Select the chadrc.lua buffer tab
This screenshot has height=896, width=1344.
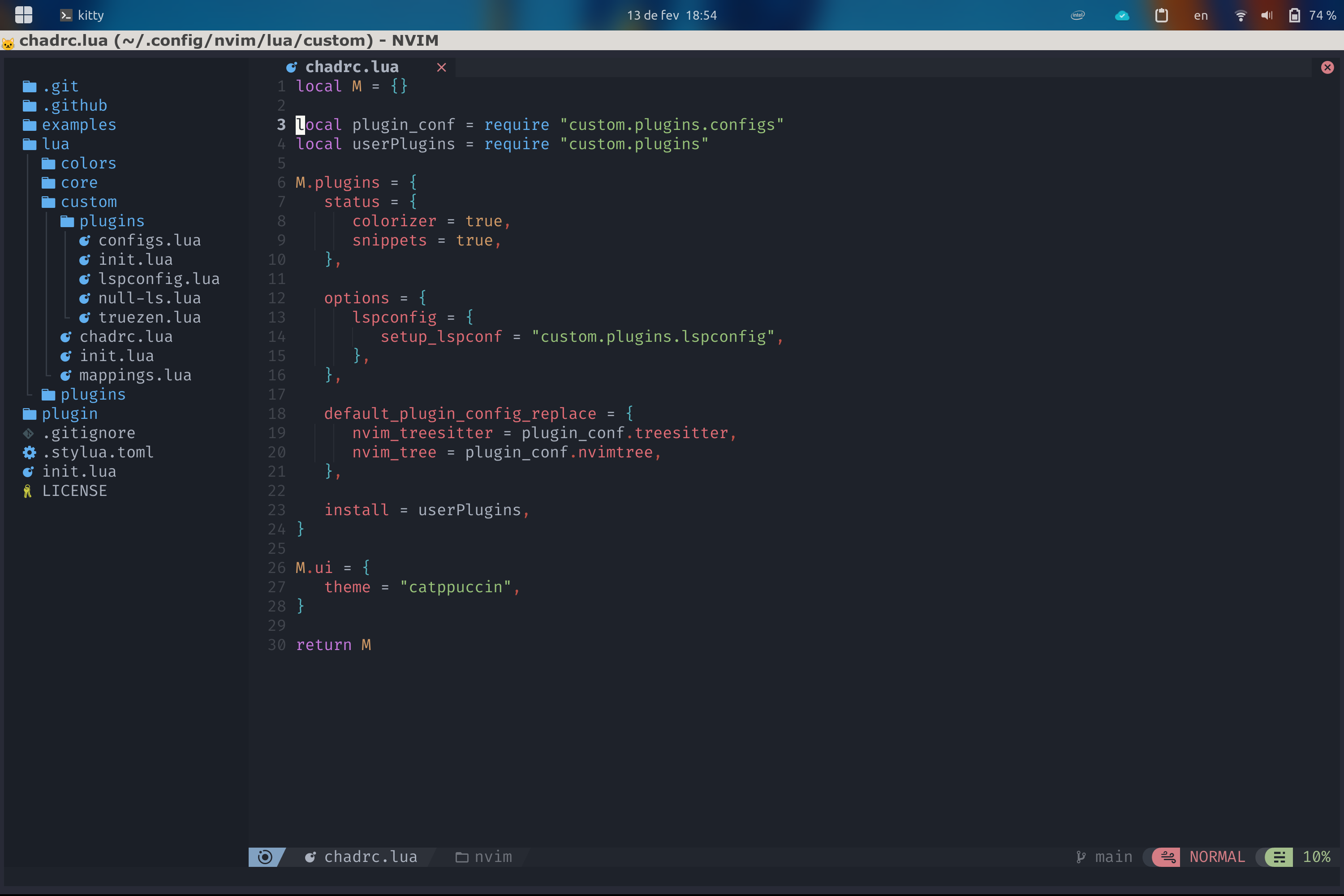(x=352, y=66)
